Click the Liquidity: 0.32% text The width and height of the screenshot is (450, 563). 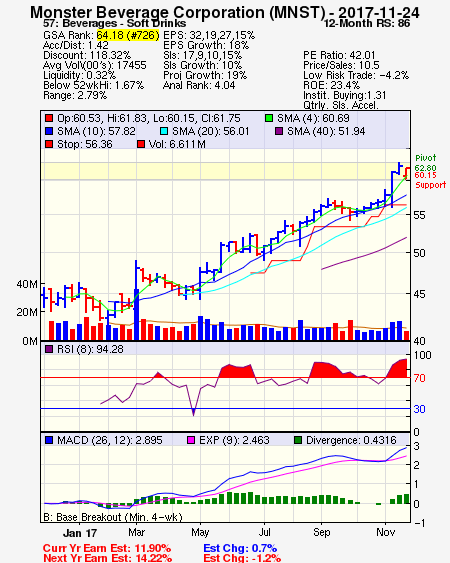coord(79,75)
